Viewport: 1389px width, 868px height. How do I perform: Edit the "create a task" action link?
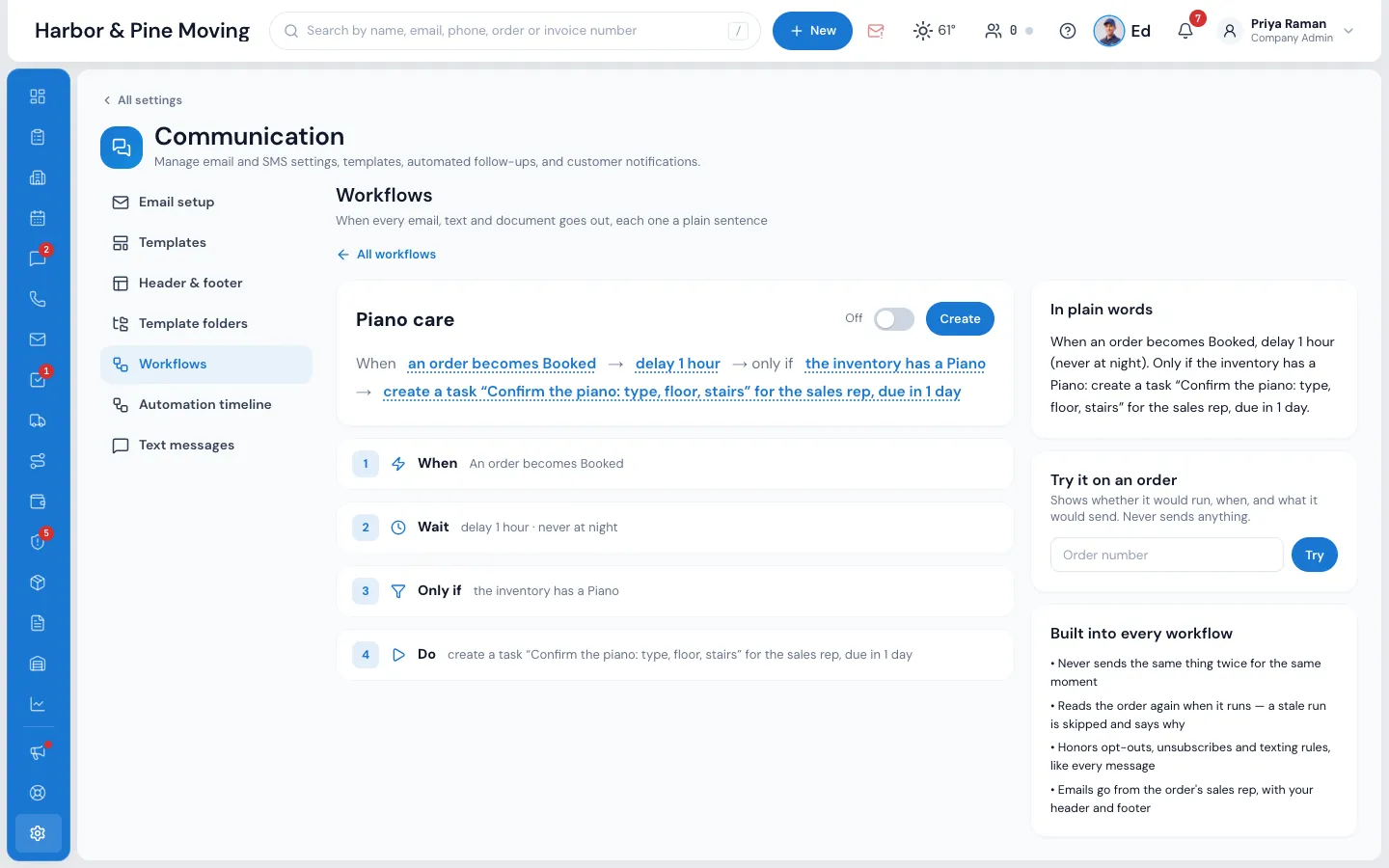(x=672, y=392)
